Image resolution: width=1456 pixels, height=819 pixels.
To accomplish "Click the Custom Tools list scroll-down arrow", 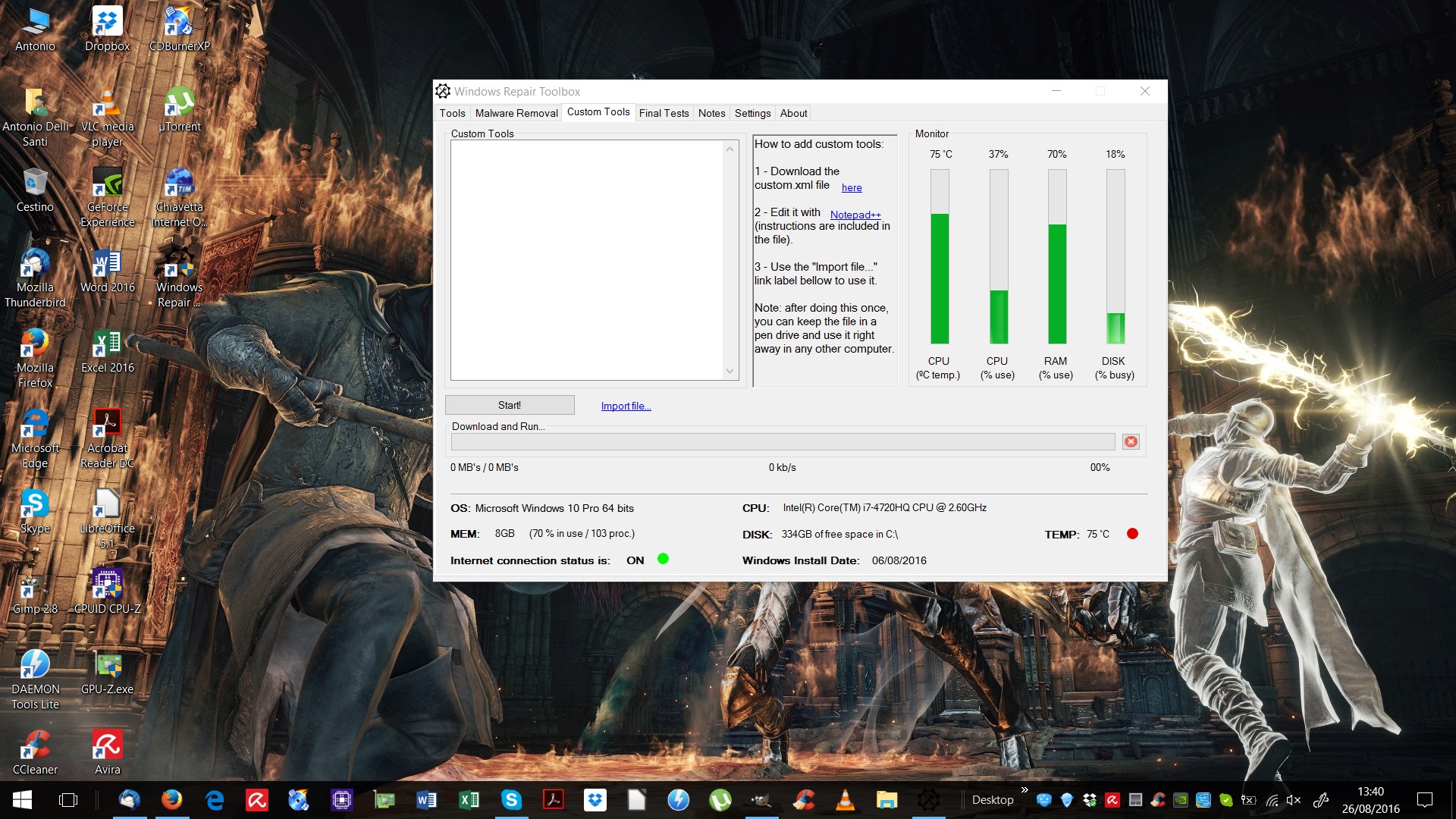I will coord(730,372).
